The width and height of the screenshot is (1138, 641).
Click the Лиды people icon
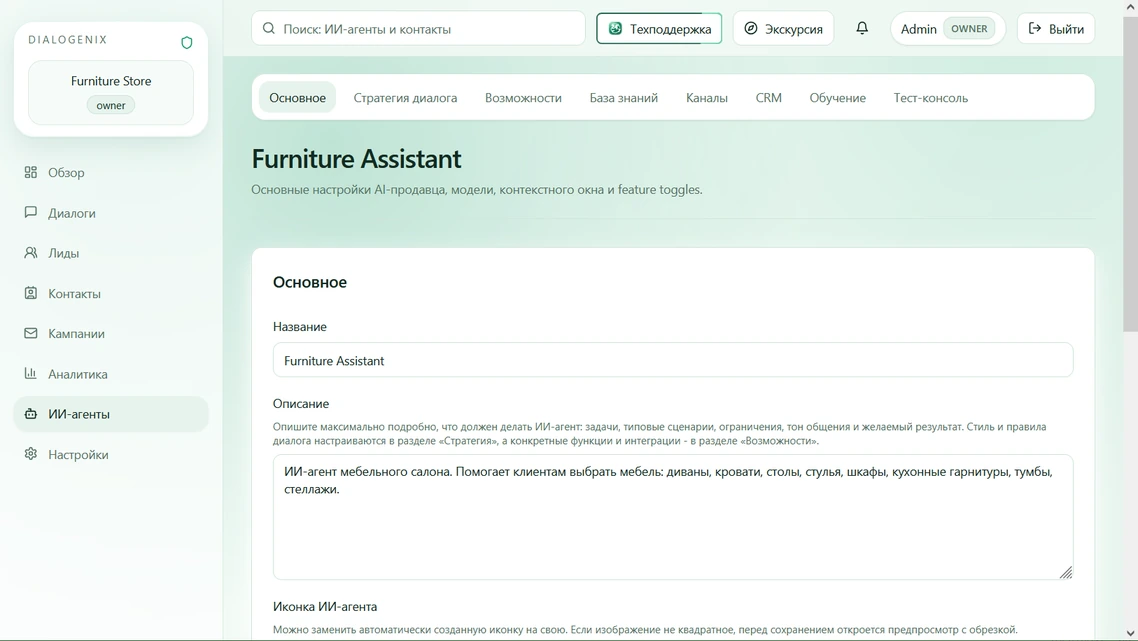(30, 253)
